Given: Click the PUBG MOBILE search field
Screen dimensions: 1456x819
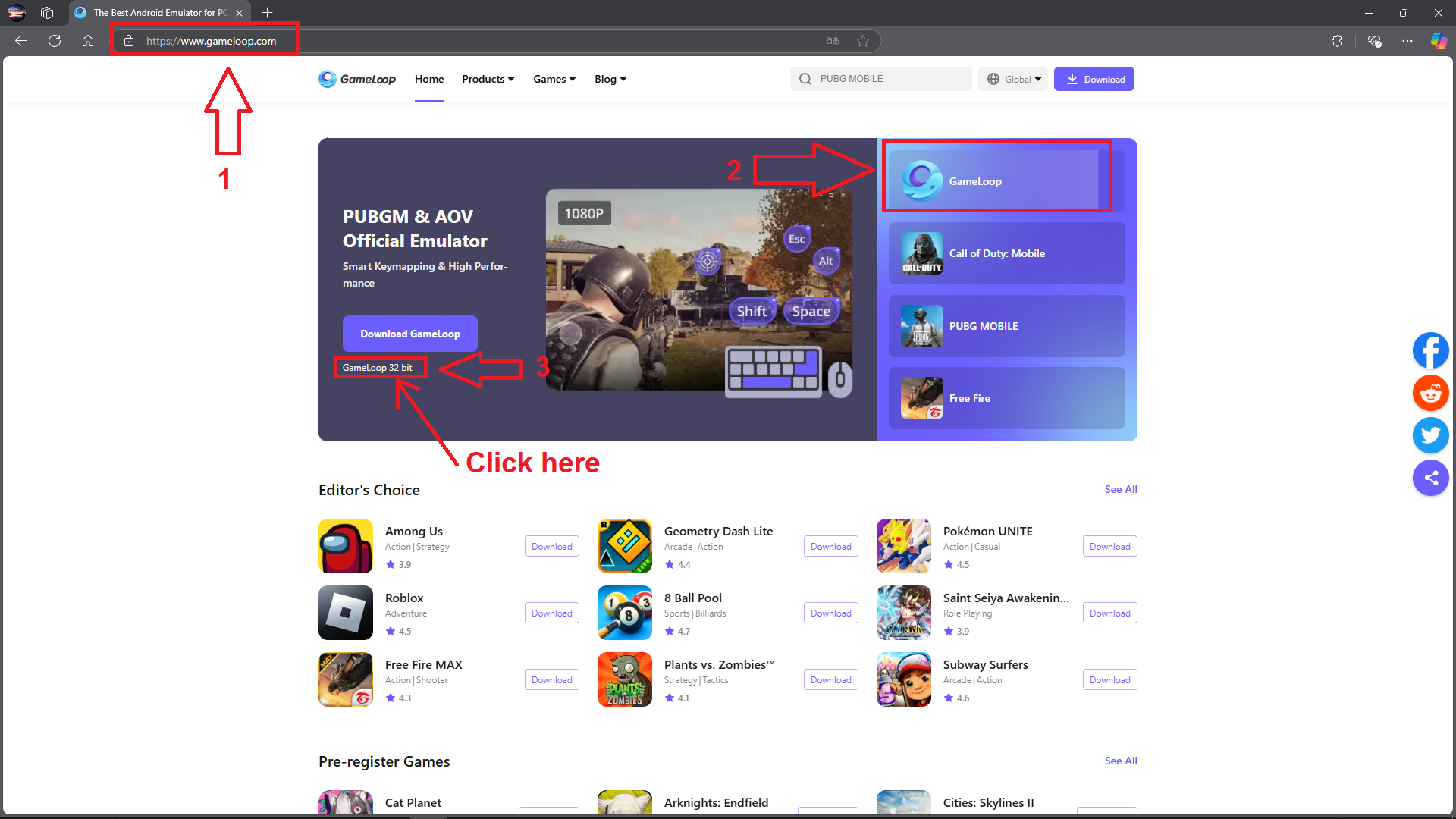Looking at the screenshot, I should coord(887,79).
